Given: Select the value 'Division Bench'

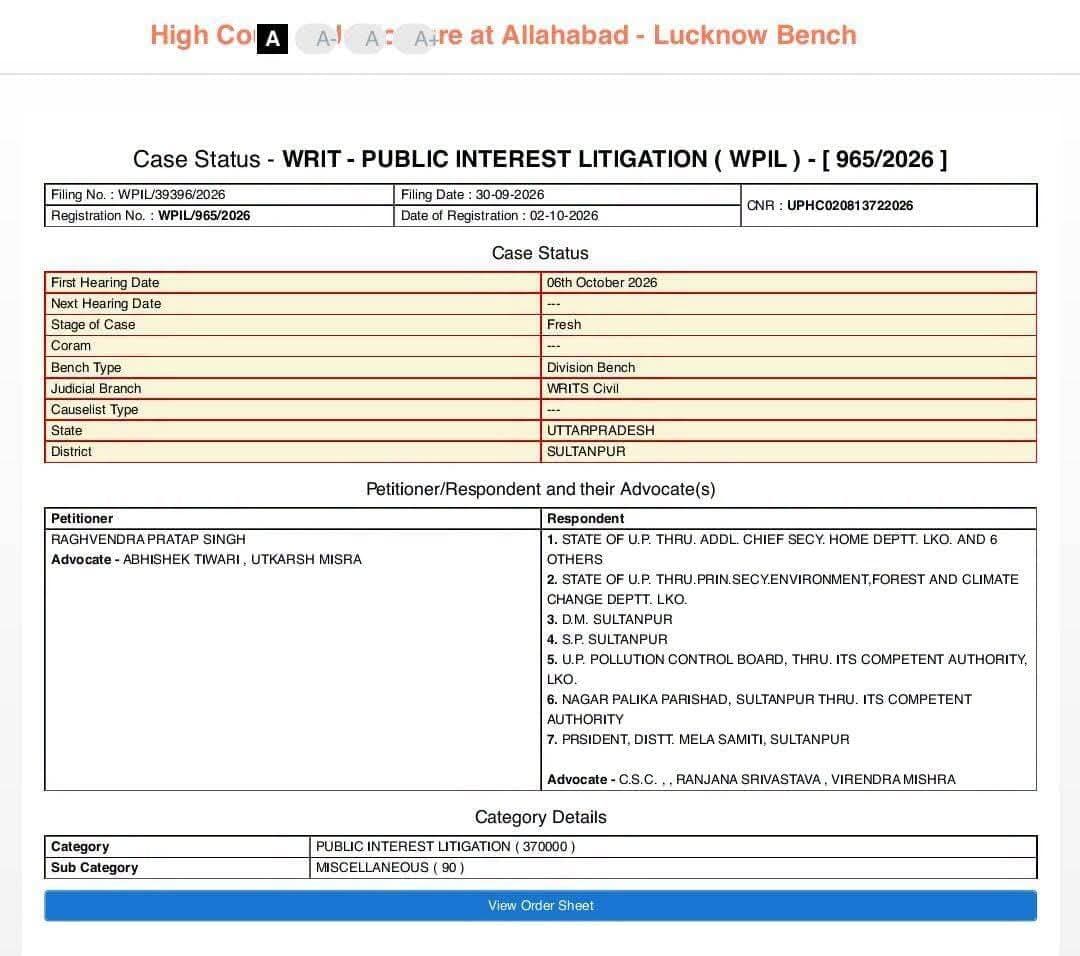Looking at the screenshot, I should click(x=591, y=367).
